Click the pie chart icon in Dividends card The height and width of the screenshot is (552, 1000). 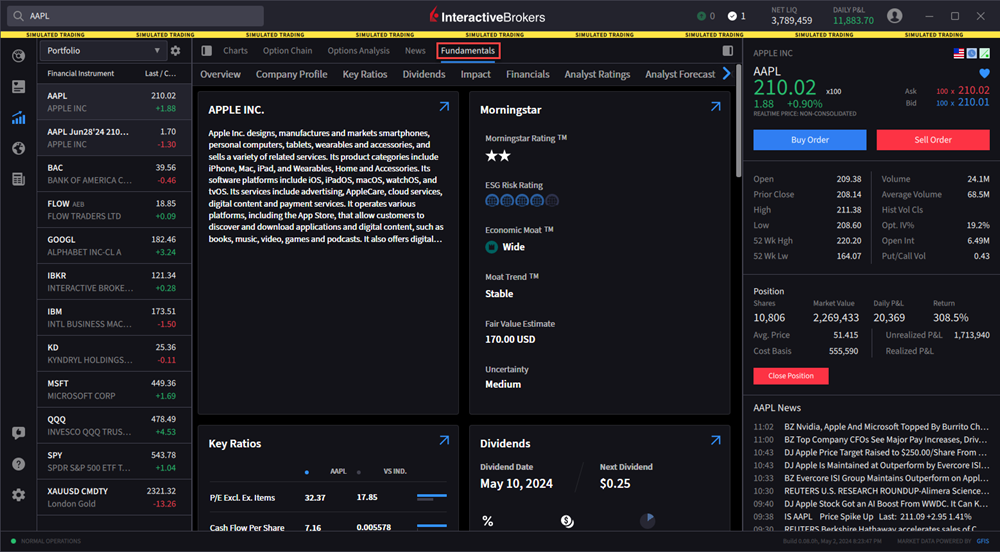tap(647, 521)
